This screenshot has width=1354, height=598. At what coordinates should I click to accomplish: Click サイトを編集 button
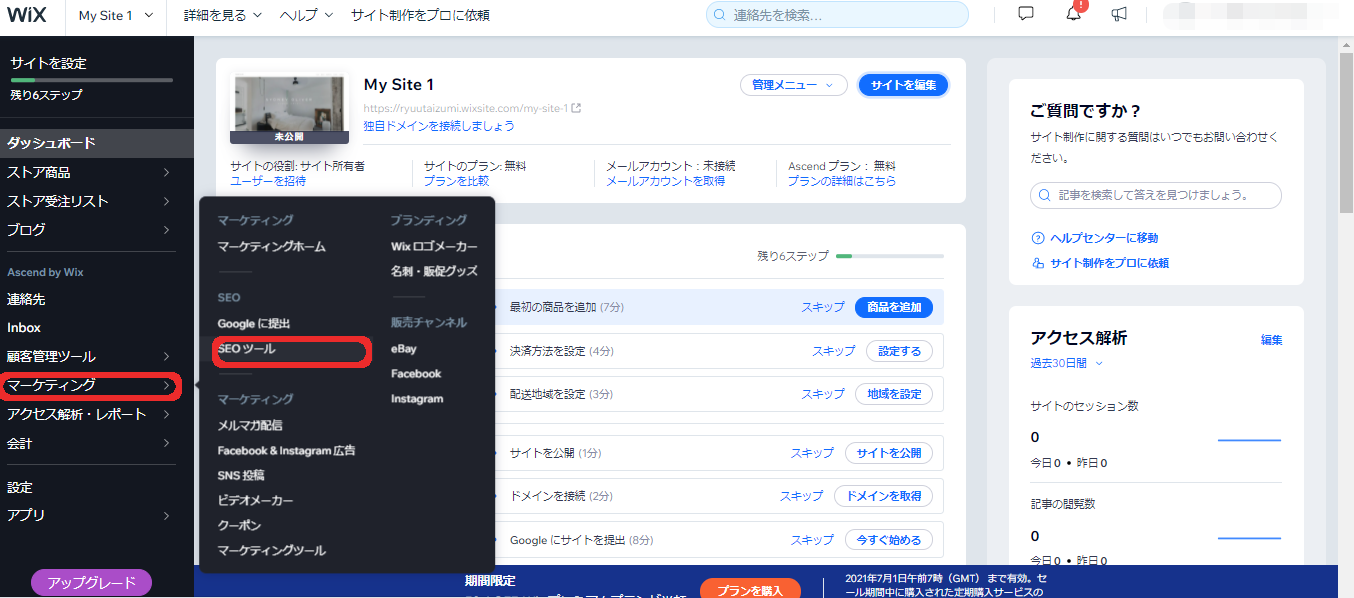coord(903,85)
